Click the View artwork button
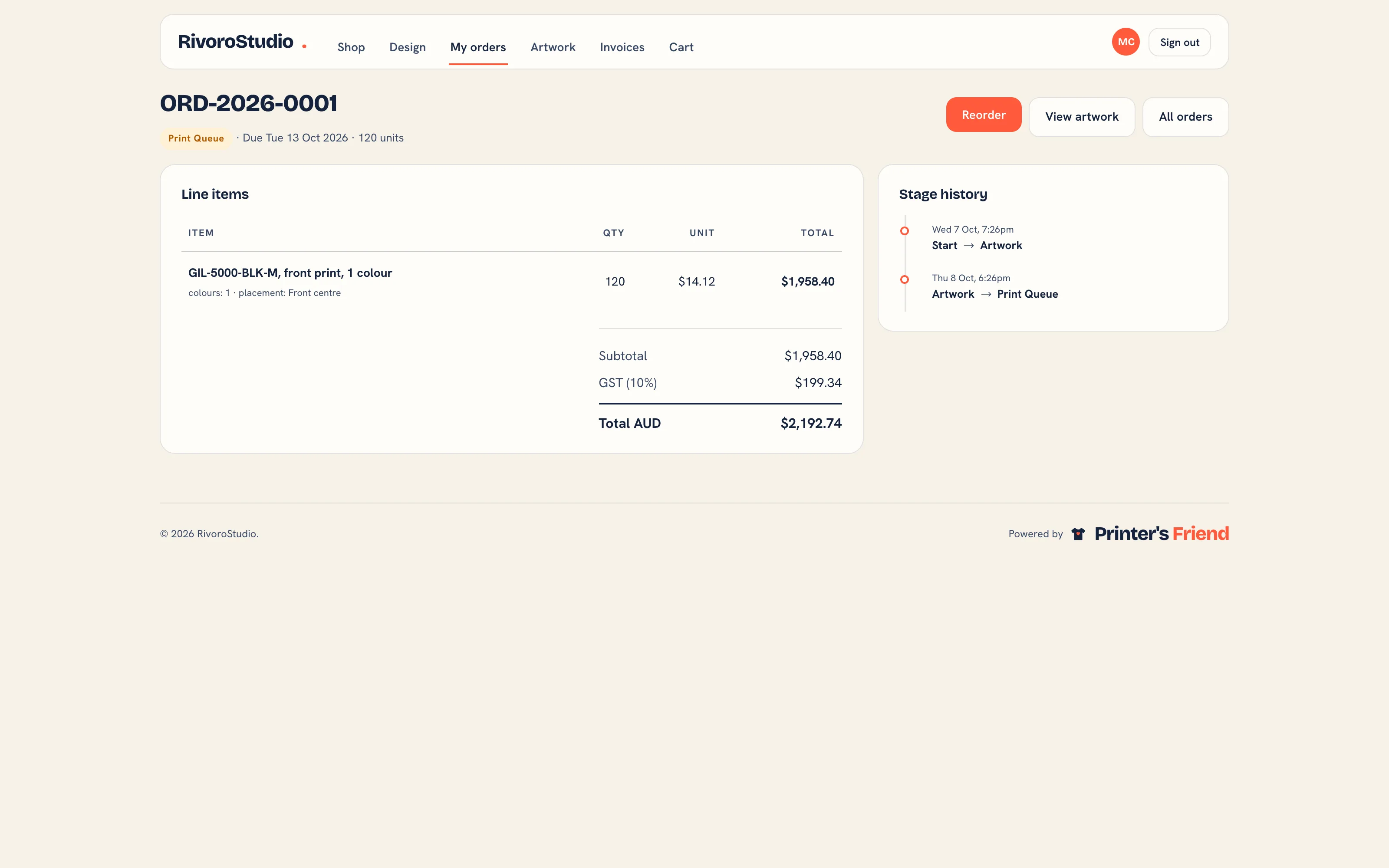Image resolution: width=1389 pixels, height=868 pixels. pyautogui.click(x=1082, y=117)
